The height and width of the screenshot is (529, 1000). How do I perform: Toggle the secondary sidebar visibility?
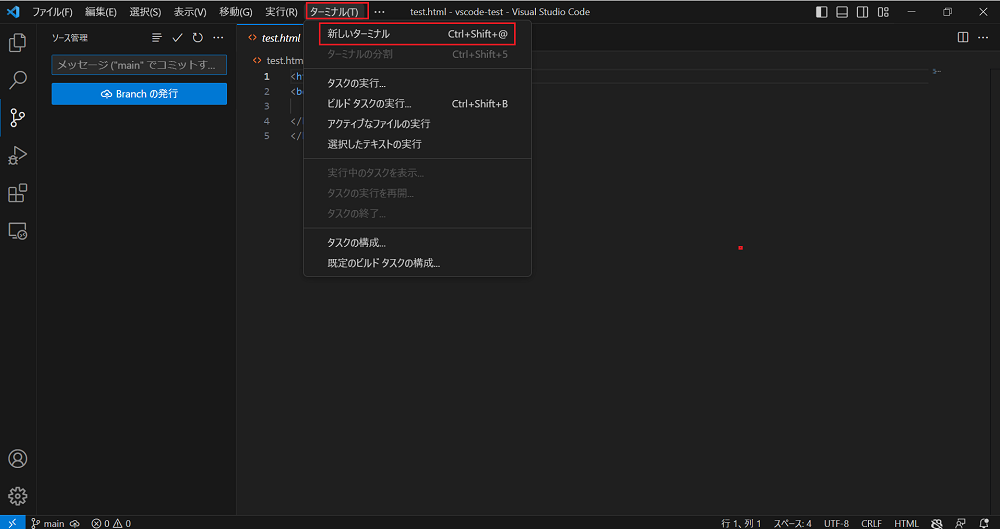(x=864, y=12)
